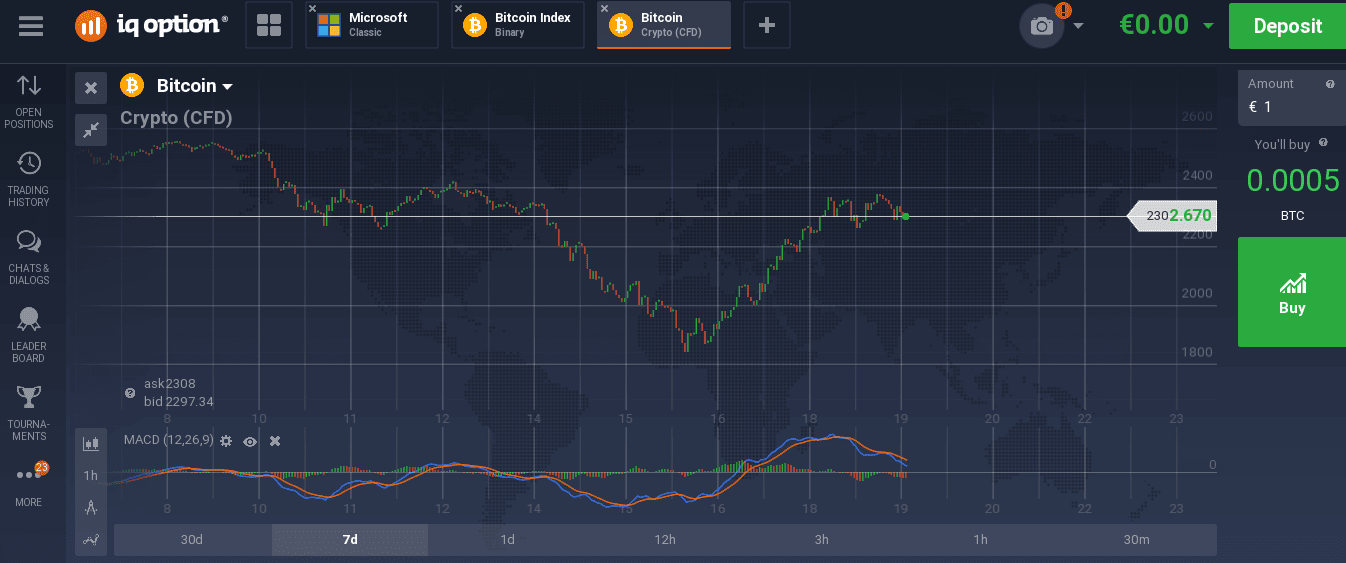Open MACD indicator settings gear
The width and height of the screenshot is (1346, 563).
click(x=226, y=441)
